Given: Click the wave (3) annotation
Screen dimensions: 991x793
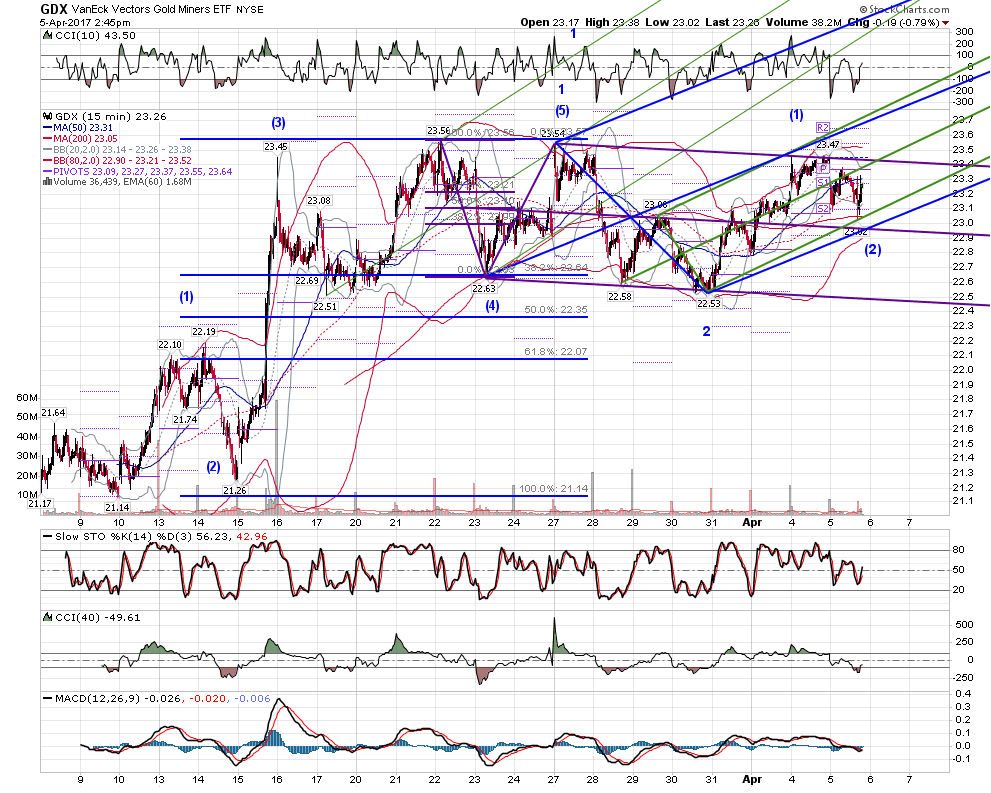Looking at the screenshot, I should [x=279, y=123].
